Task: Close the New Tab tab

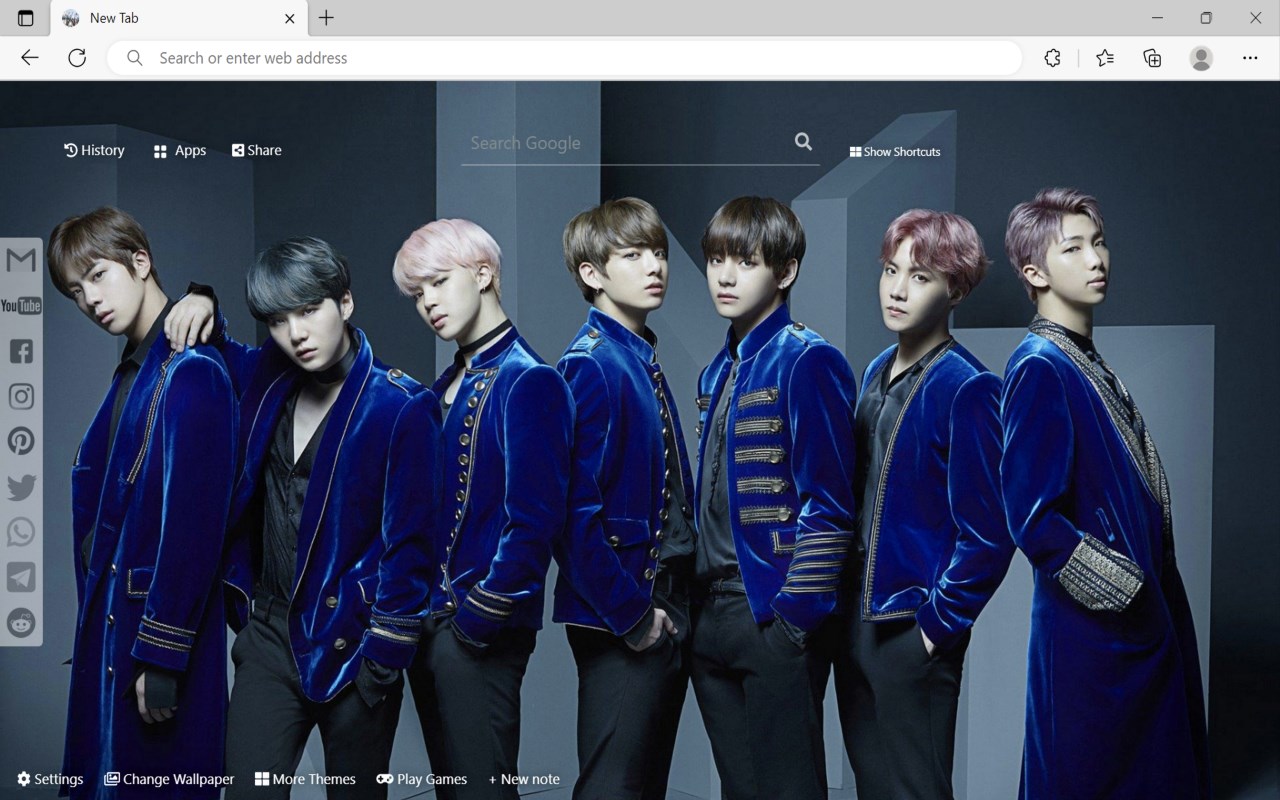Action: click(290, 18)
